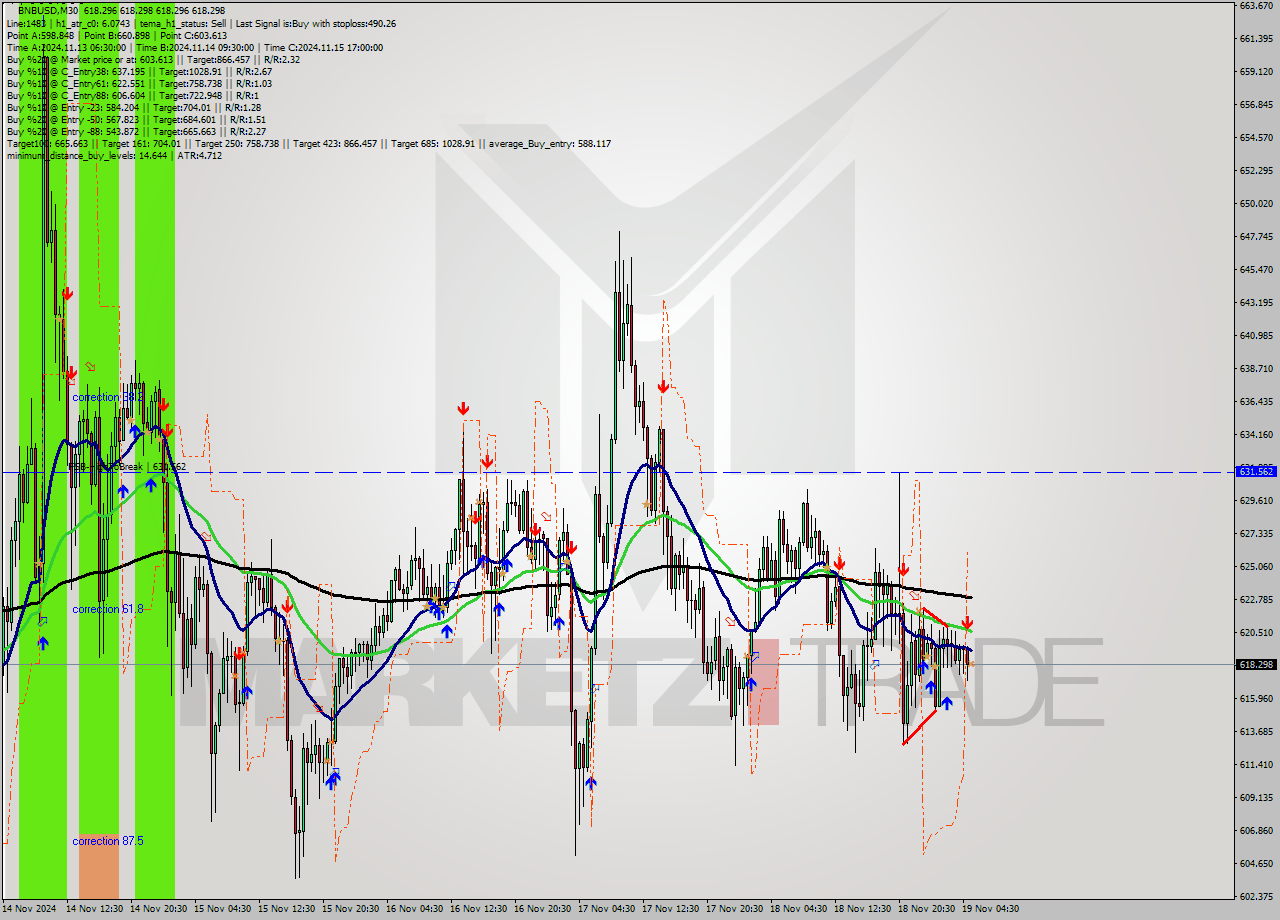Click the '17 Nov 20:30' time axis label

[734, 909]
